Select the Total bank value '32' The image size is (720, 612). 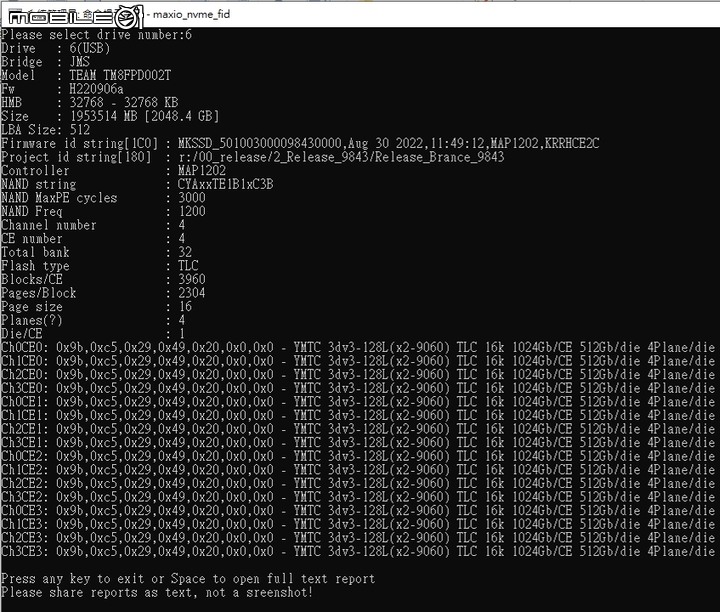(185, 252)
